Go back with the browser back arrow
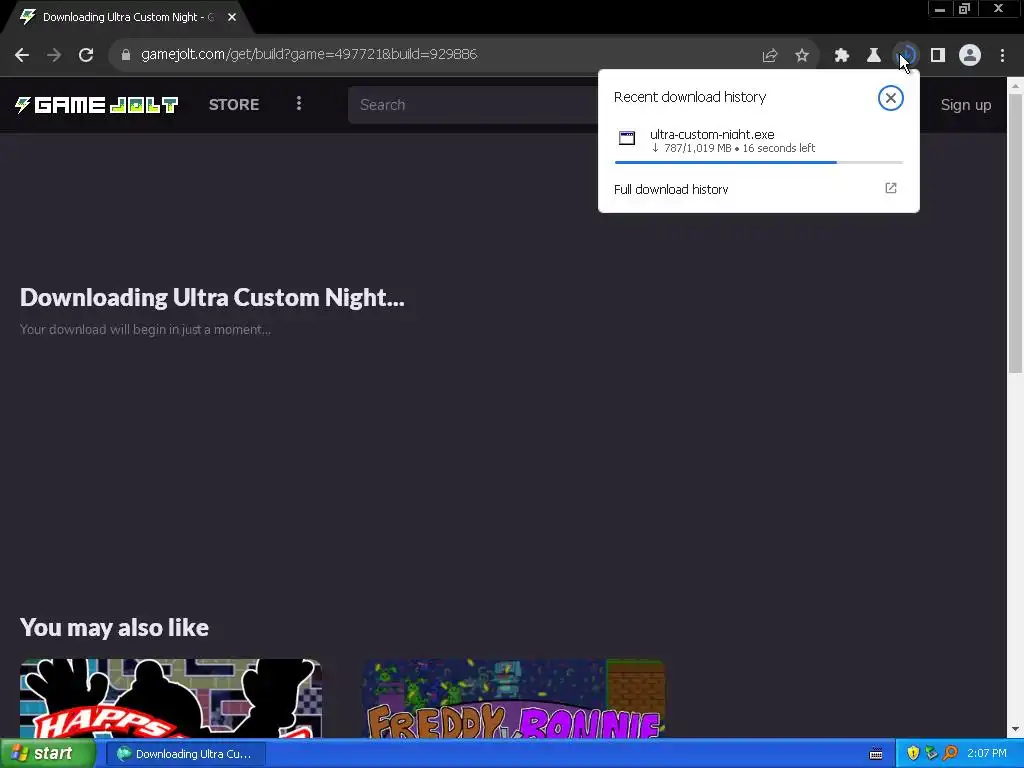The height and width of the screenshot is (768, 1024). point(22,55)
